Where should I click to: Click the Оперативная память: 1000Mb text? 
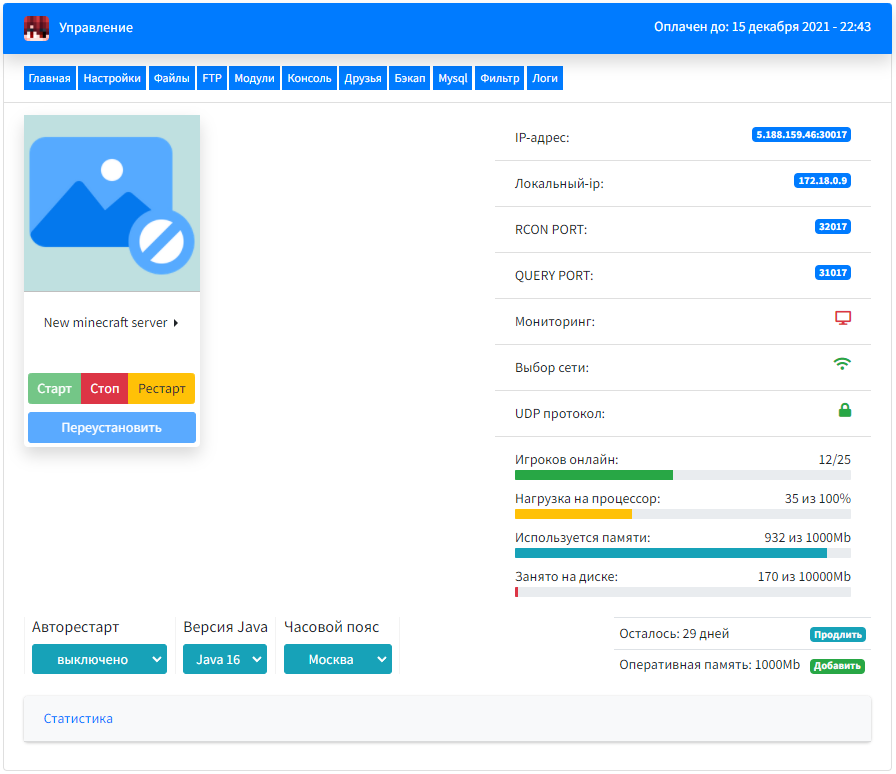point(710,665)
